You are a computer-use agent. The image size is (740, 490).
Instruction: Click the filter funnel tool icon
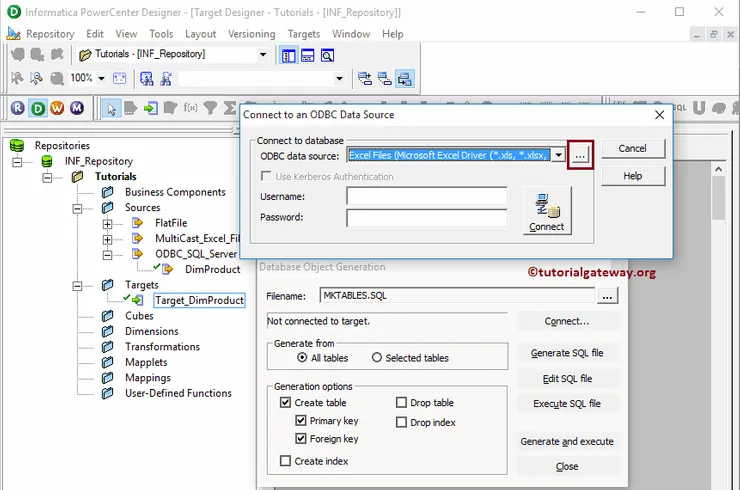tap(210, 108)
